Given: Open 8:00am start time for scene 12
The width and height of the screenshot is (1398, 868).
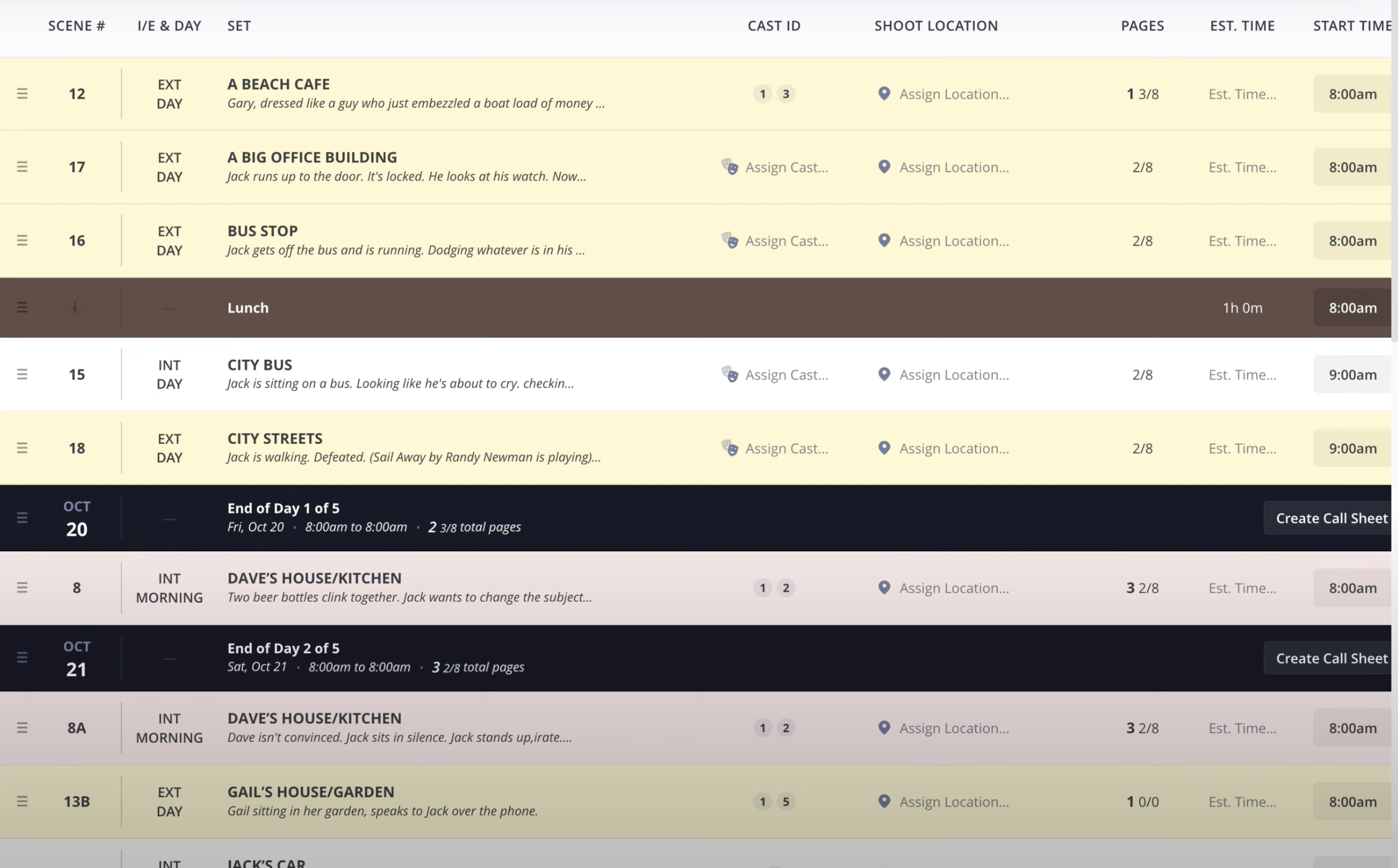Looking at the screenshot, I should tap(1352, 93).
